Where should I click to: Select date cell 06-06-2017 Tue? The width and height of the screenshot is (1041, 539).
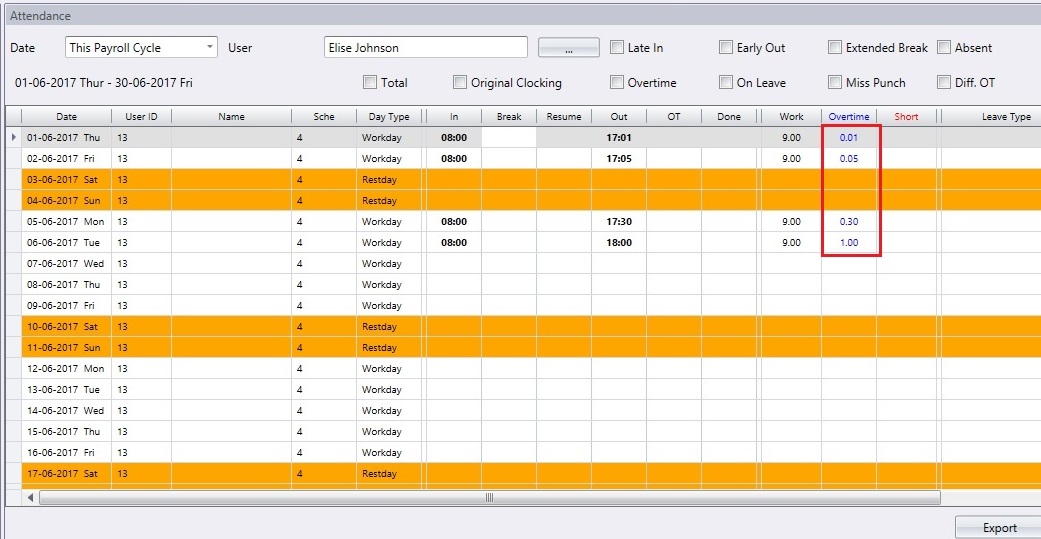click(66, 243)
